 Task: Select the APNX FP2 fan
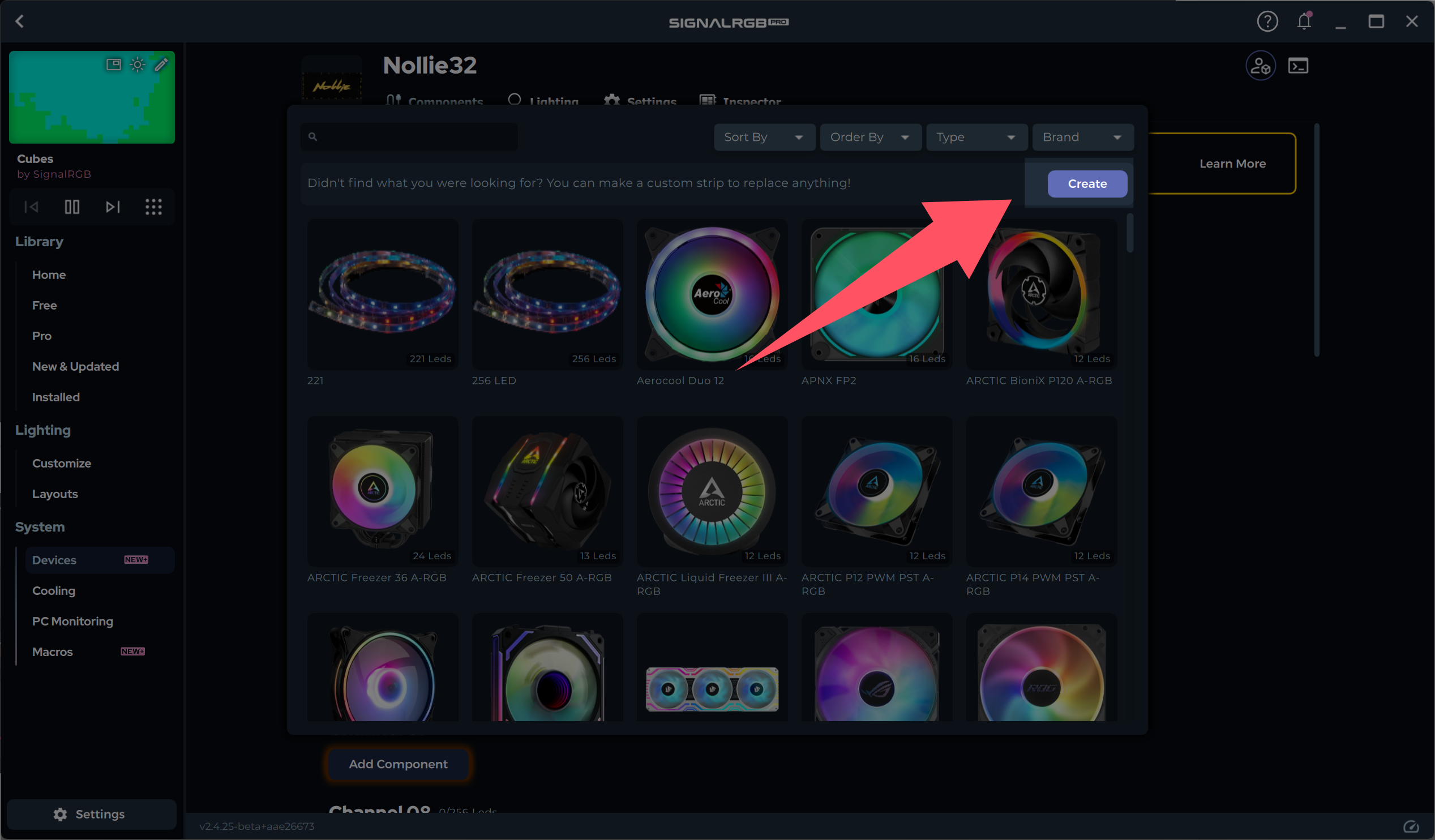pyautogui.click(x=877, y=295)
